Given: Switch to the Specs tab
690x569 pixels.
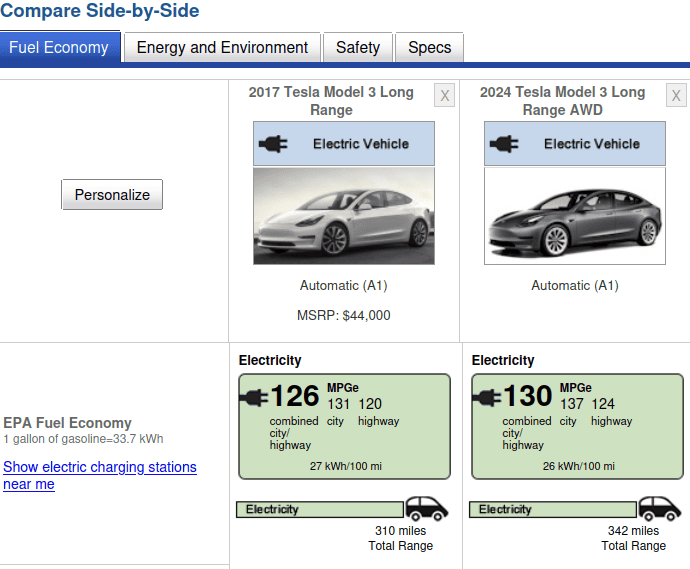Looking at the screenshot, I should pos(429,47).
